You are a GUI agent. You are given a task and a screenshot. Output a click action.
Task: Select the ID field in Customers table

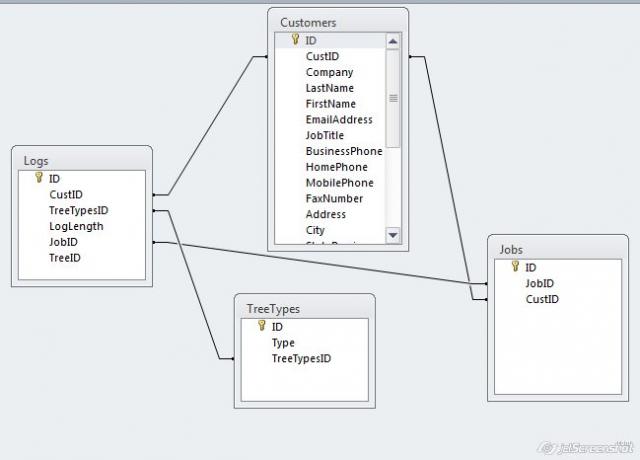pos(330,40)
